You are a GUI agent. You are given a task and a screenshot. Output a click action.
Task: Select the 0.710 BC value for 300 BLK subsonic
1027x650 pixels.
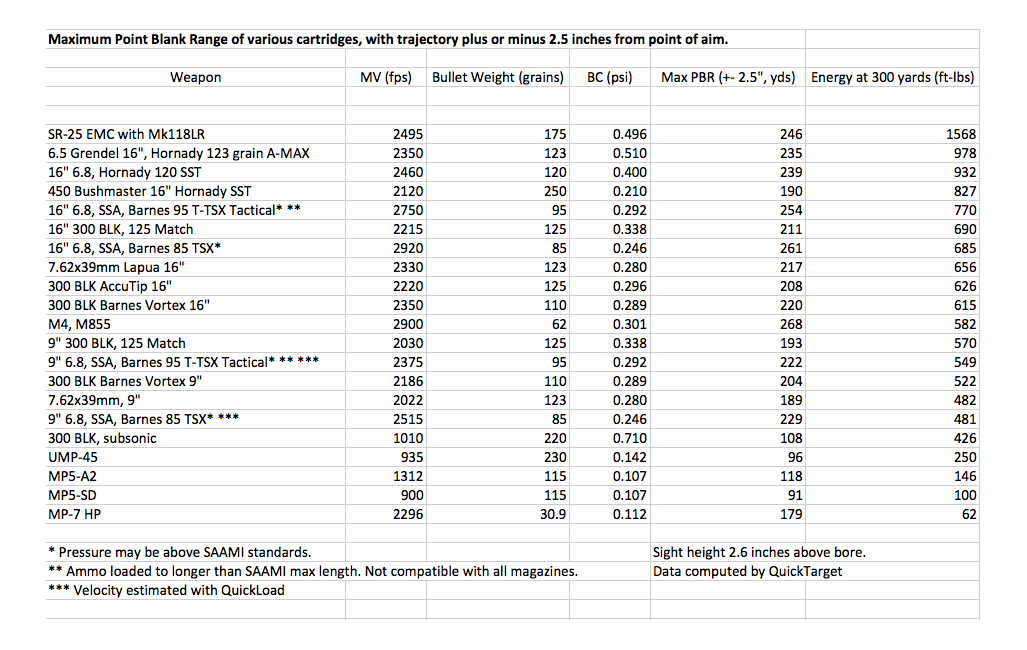(x=629, y=438)
